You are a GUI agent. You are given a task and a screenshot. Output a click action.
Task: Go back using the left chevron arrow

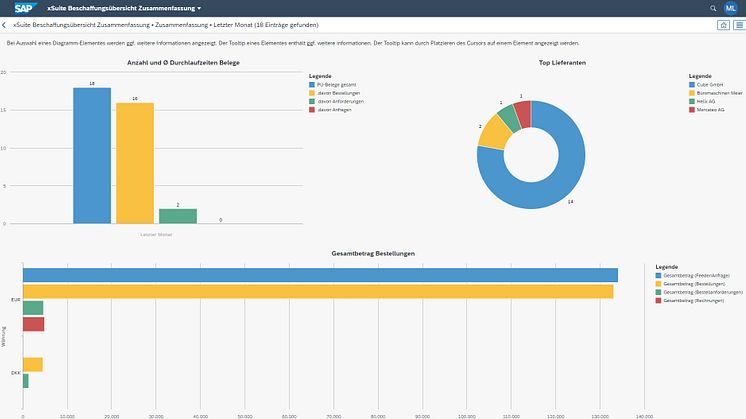coord(6,23)
